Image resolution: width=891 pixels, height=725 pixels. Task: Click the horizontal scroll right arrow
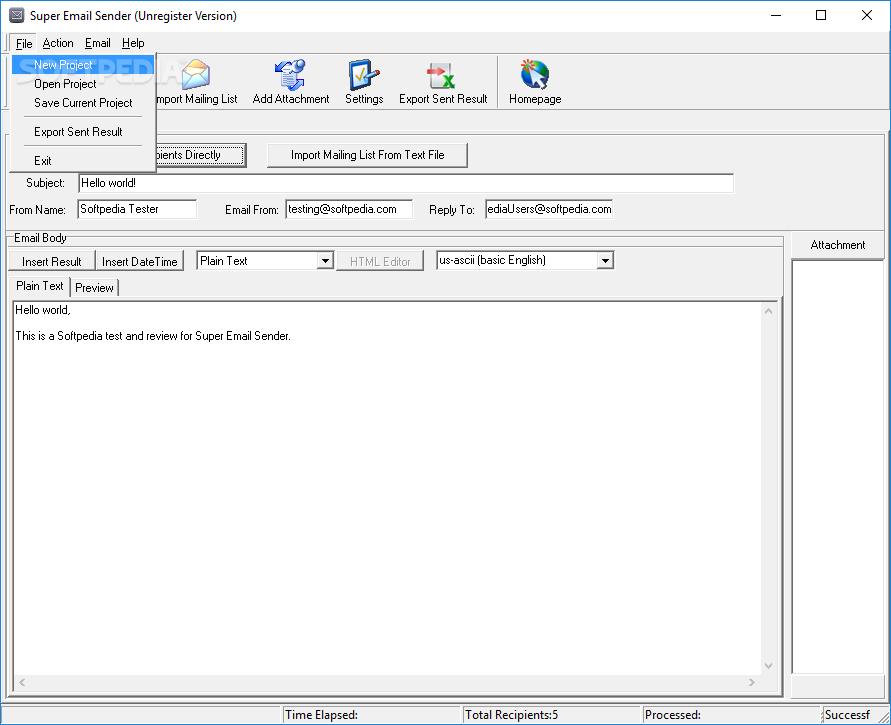click(752, 682)
